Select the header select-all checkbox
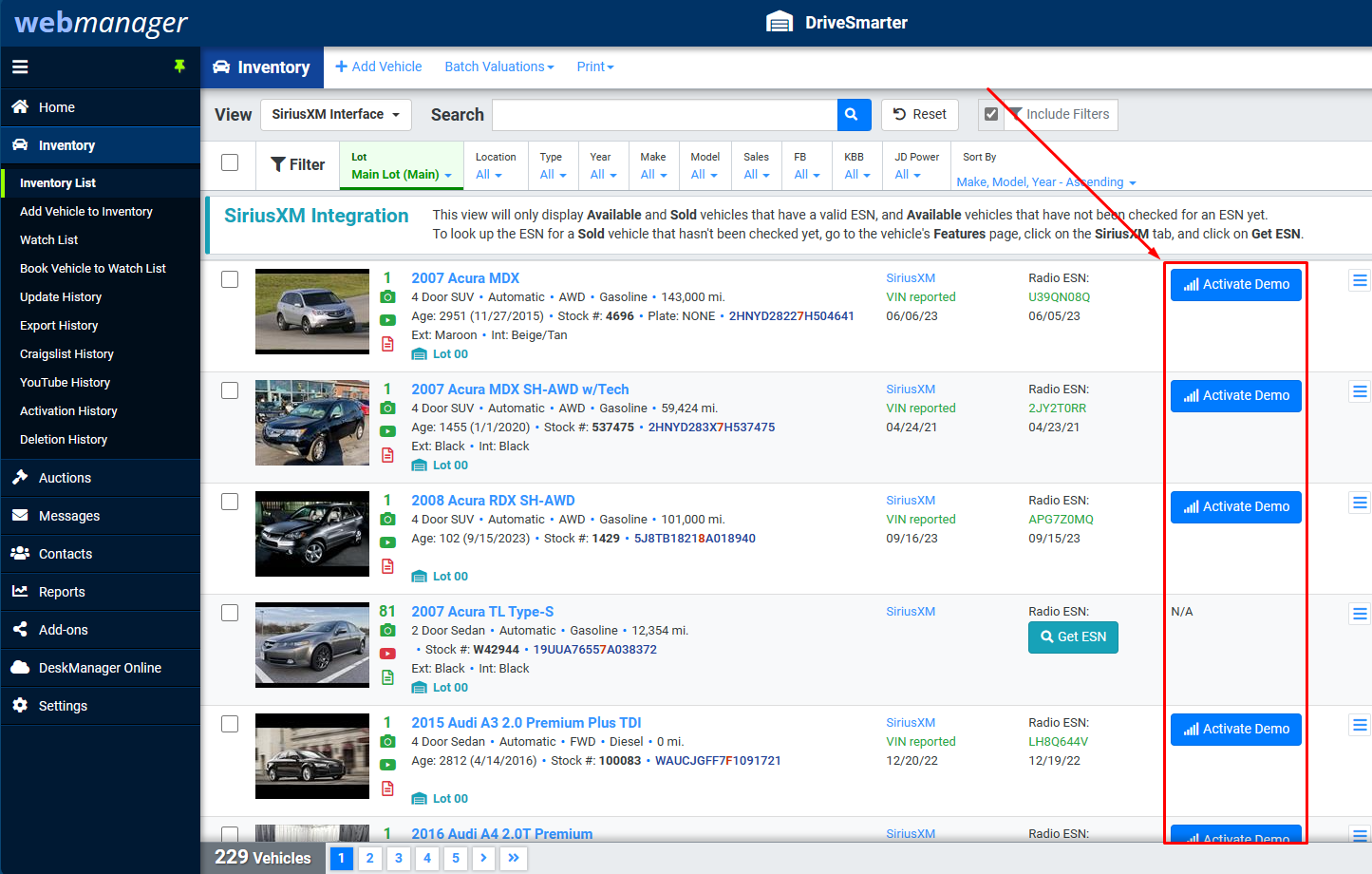The image size is (1372, 874). pos(229,161)
